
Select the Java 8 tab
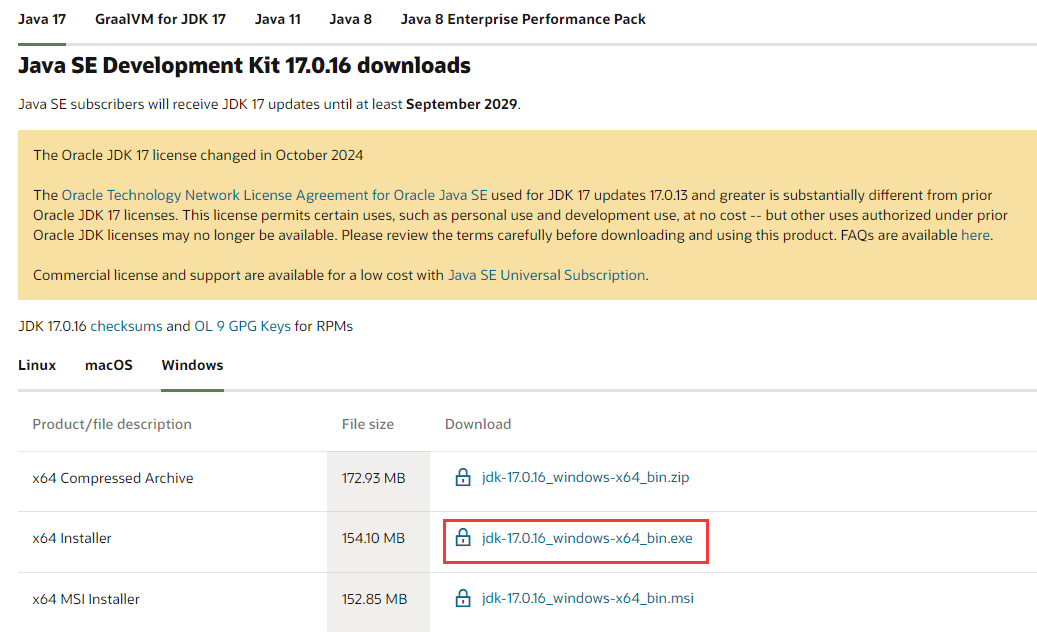click(x=351, y=19)
